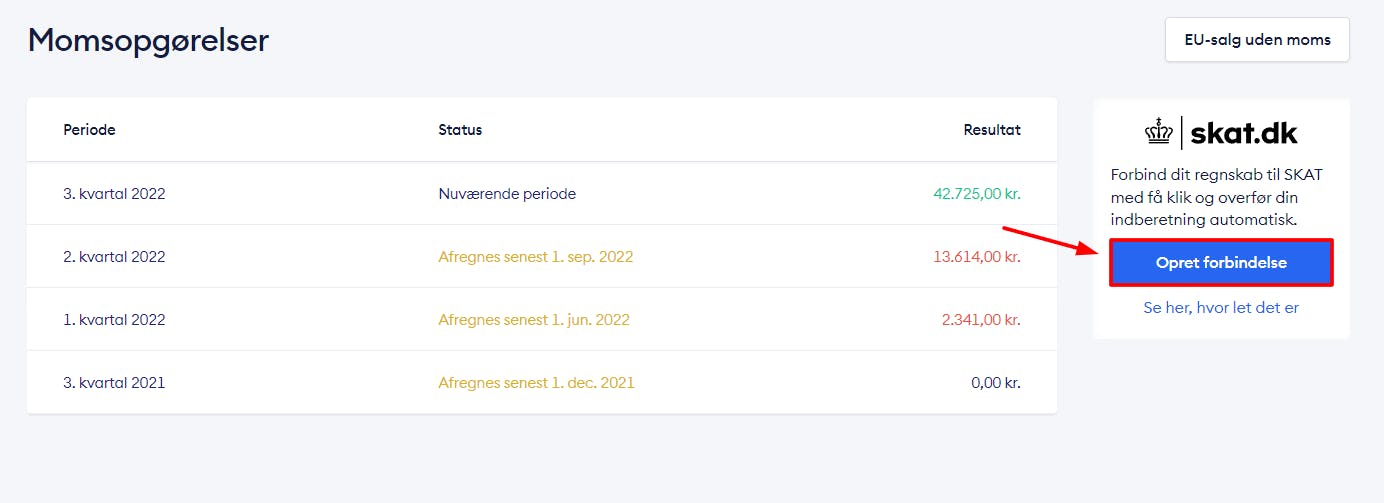Click the 42.725,00 kr. result amount
The image size is (1384, 503).
(977, 194)
